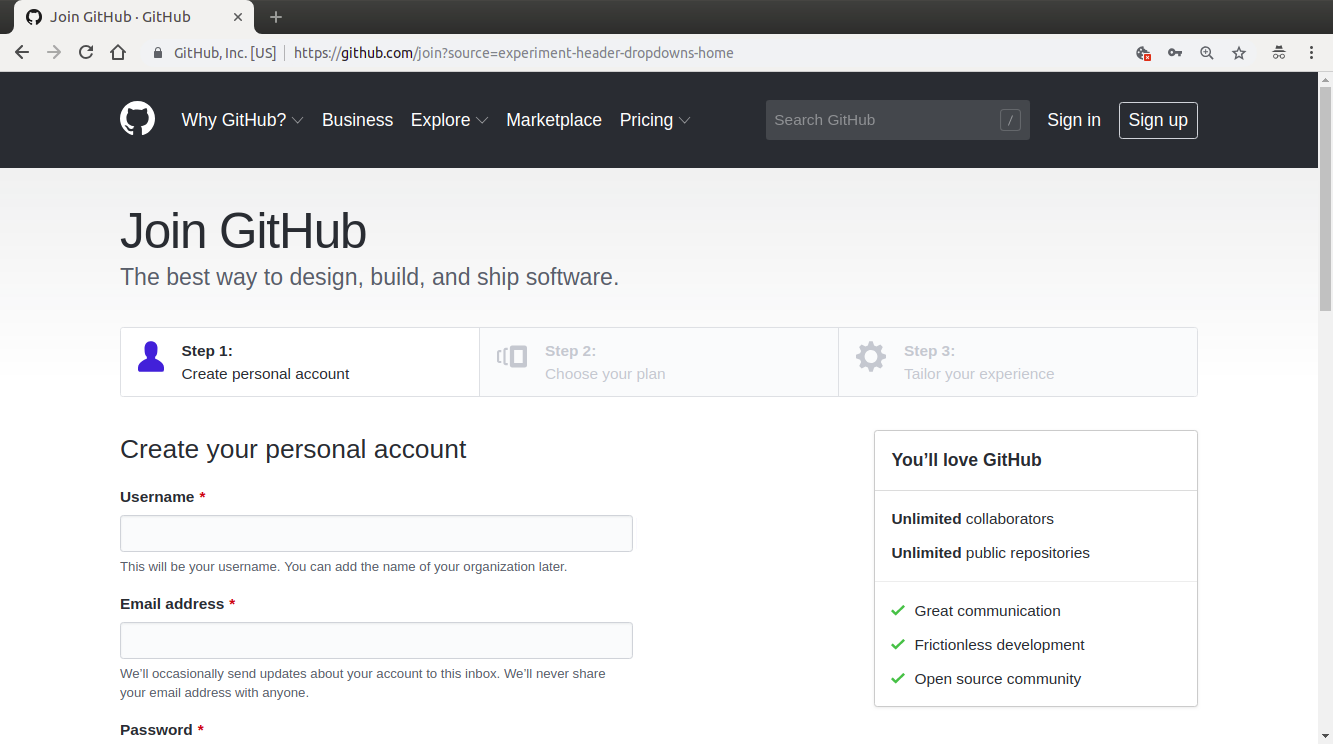Click the Email address field label
The height and width of the screenshot is (744, 1333).
click(172, 604)
